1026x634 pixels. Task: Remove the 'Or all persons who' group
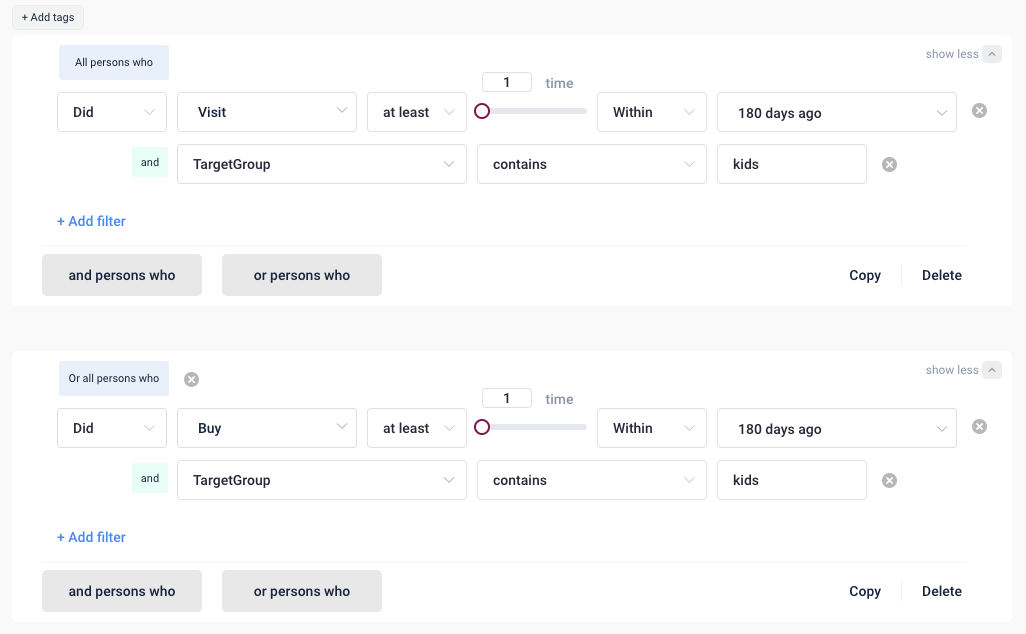(x=191, y=379)
